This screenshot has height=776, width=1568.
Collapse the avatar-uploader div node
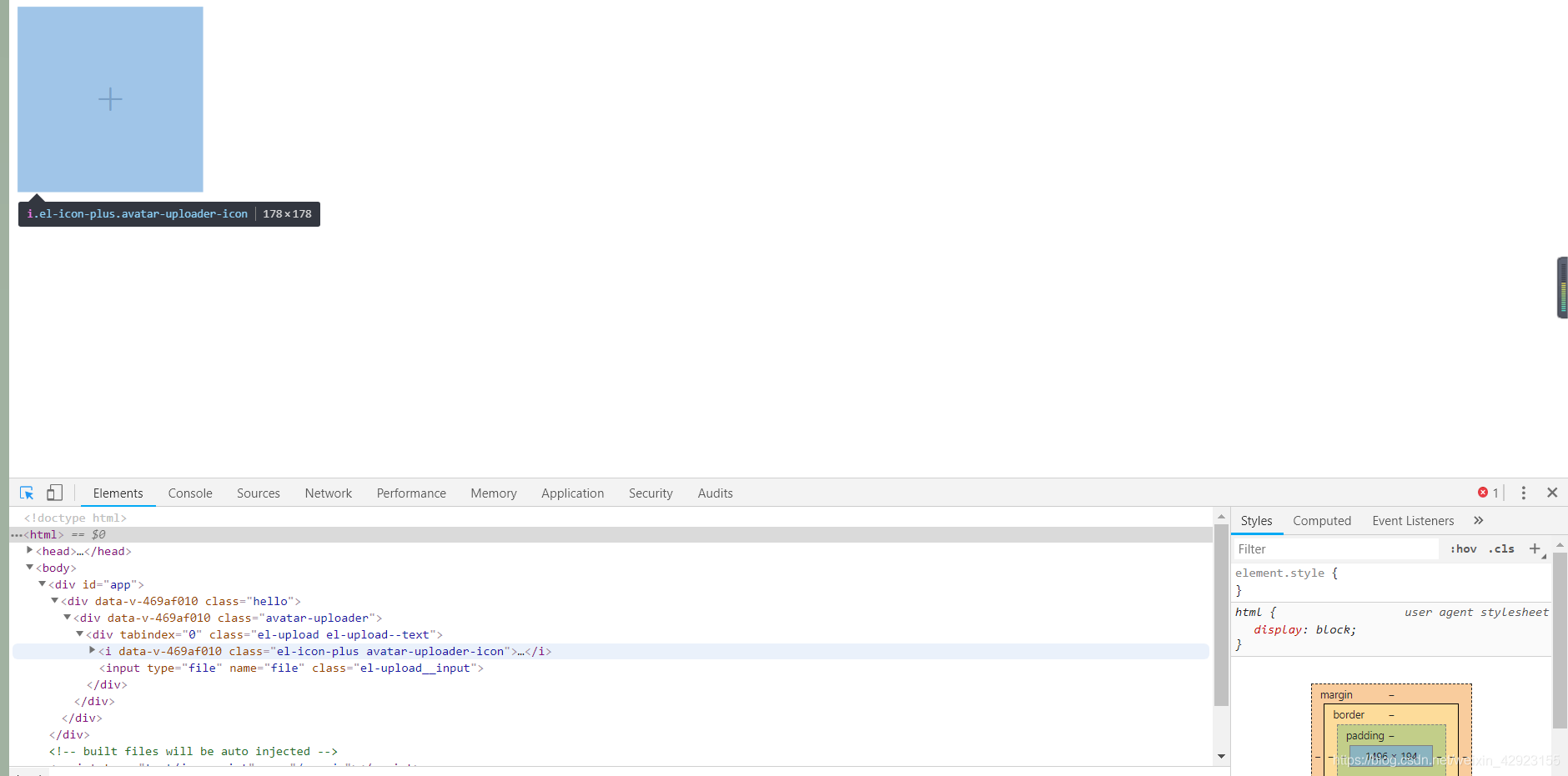tap(68, 617)
